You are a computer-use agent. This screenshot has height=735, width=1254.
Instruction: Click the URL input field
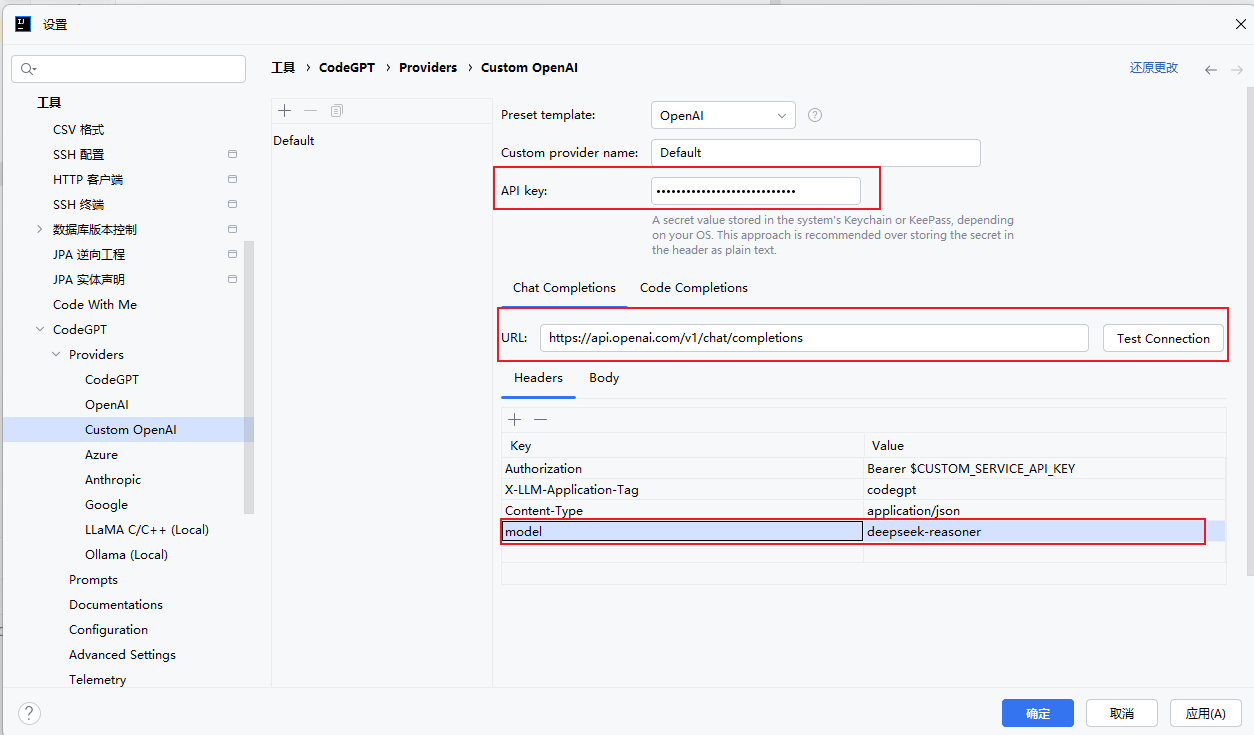click(x=814, y=338)
